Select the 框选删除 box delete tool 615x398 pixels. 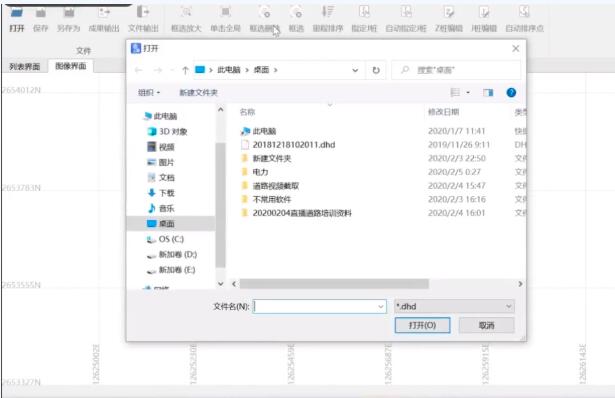click(265, 12)
